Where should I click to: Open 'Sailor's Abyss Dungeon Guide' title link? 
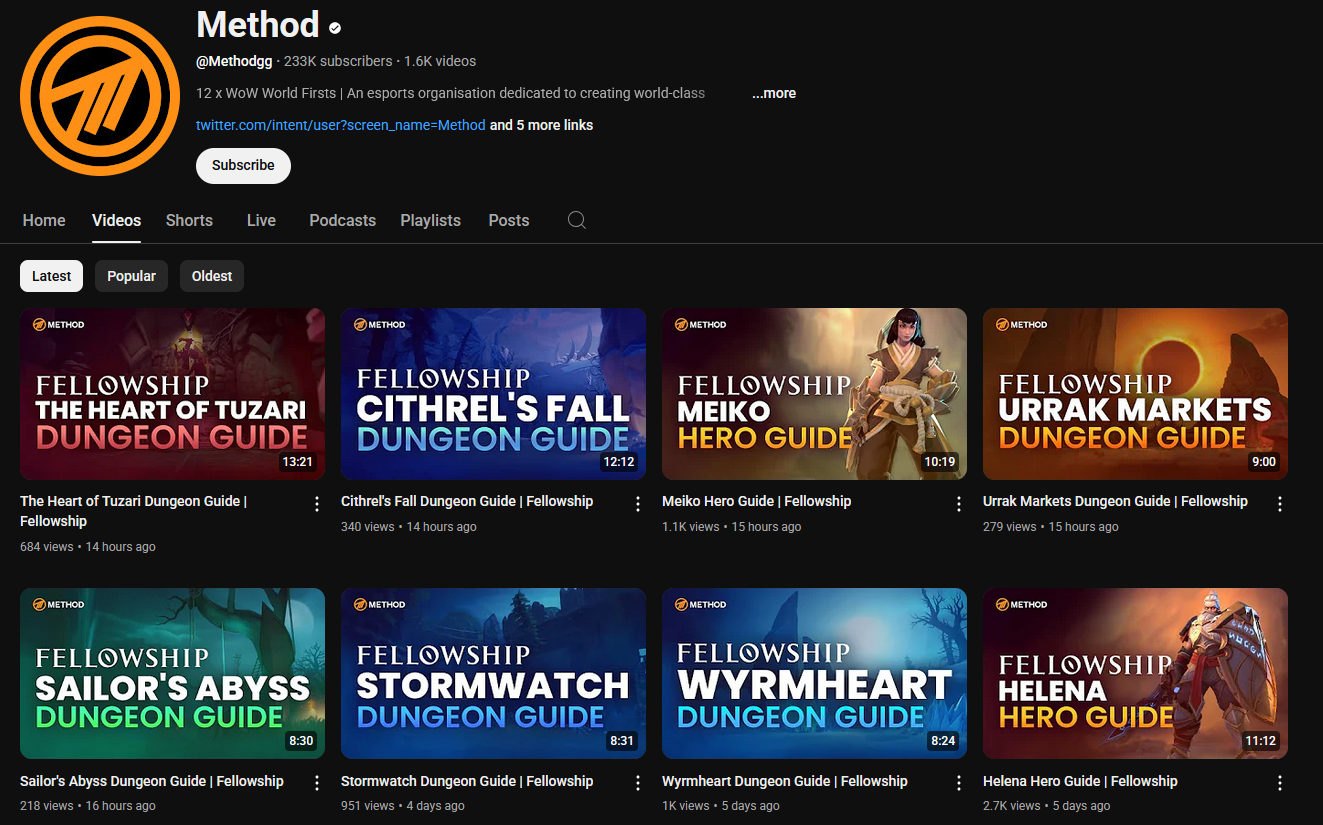[152, 781]
